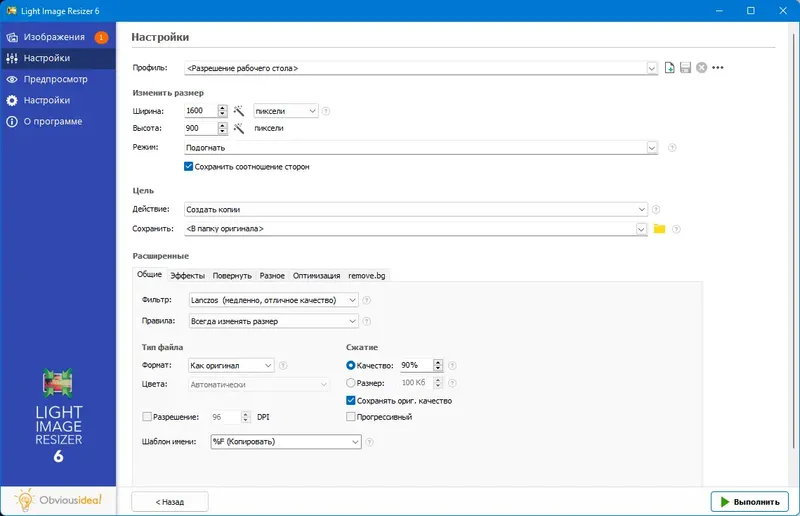This screenshot has width=800, height=516.
Task: Click the orange badge next to Изображения
Action: 101,37
